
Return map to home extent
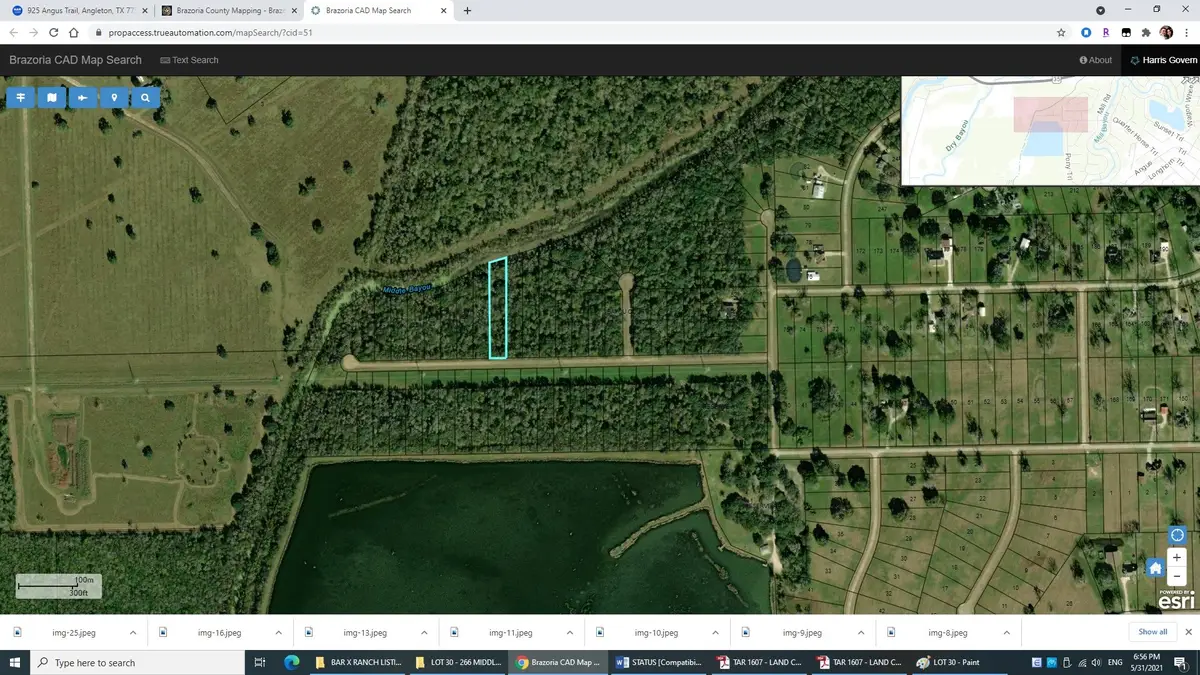[1155, 568]
